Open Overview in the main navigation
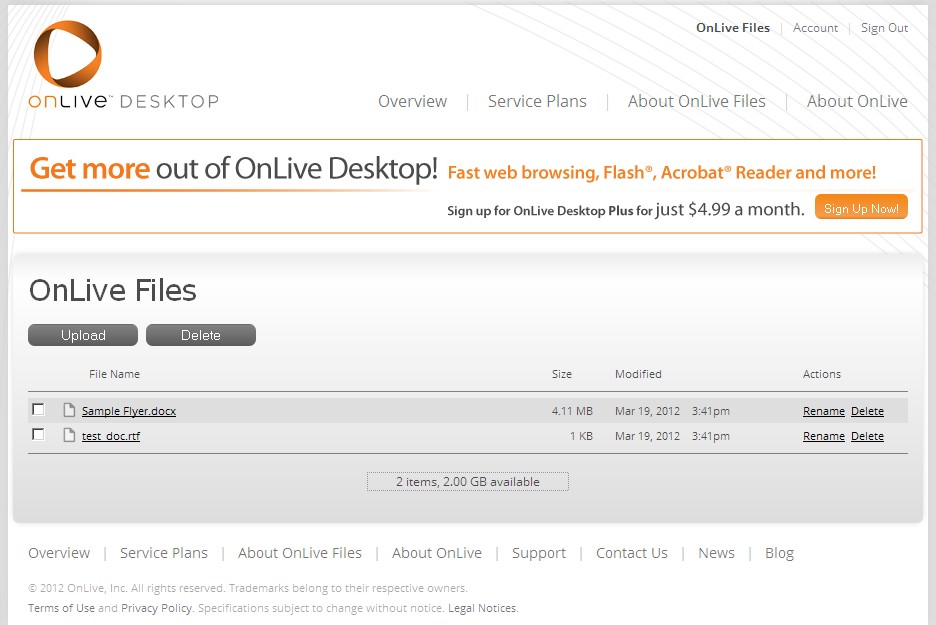Image resolution: width=936 pixels, height=625 pixels. coord(412,101)
